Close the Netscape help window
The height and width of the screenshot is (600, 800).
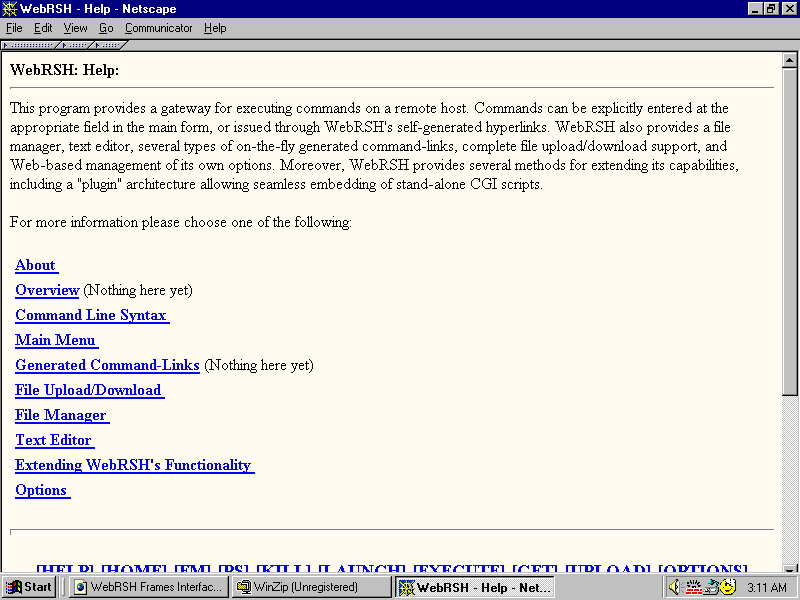[x=789, y=9]
